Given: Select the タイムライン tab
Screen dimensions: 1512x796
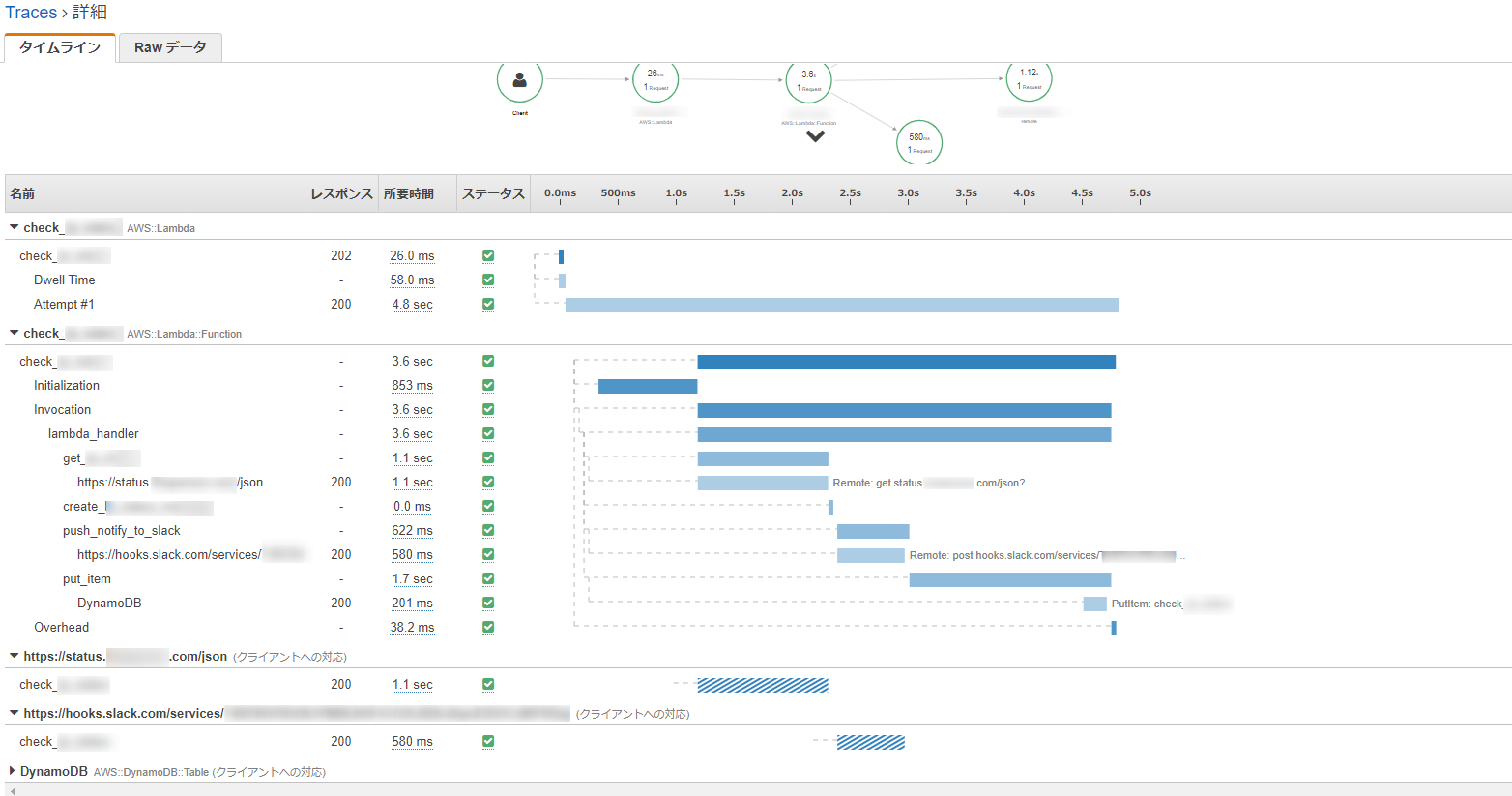Looking at the screenshot, I should click(60, 47).
